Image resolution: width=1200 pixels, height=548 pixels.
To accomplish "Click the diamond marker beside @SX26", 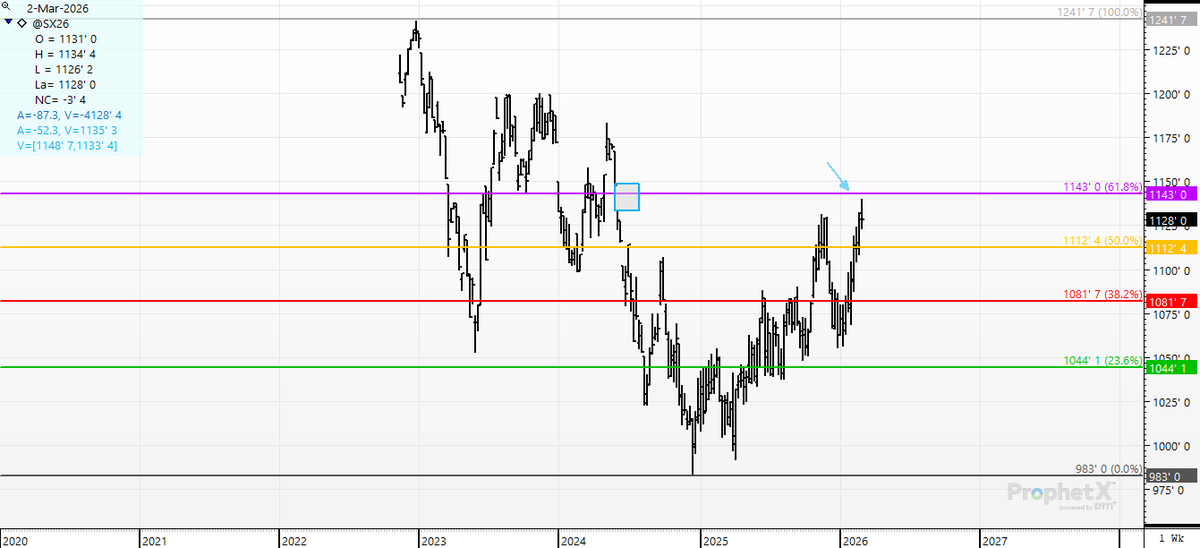I will click(x=23, y=21).
